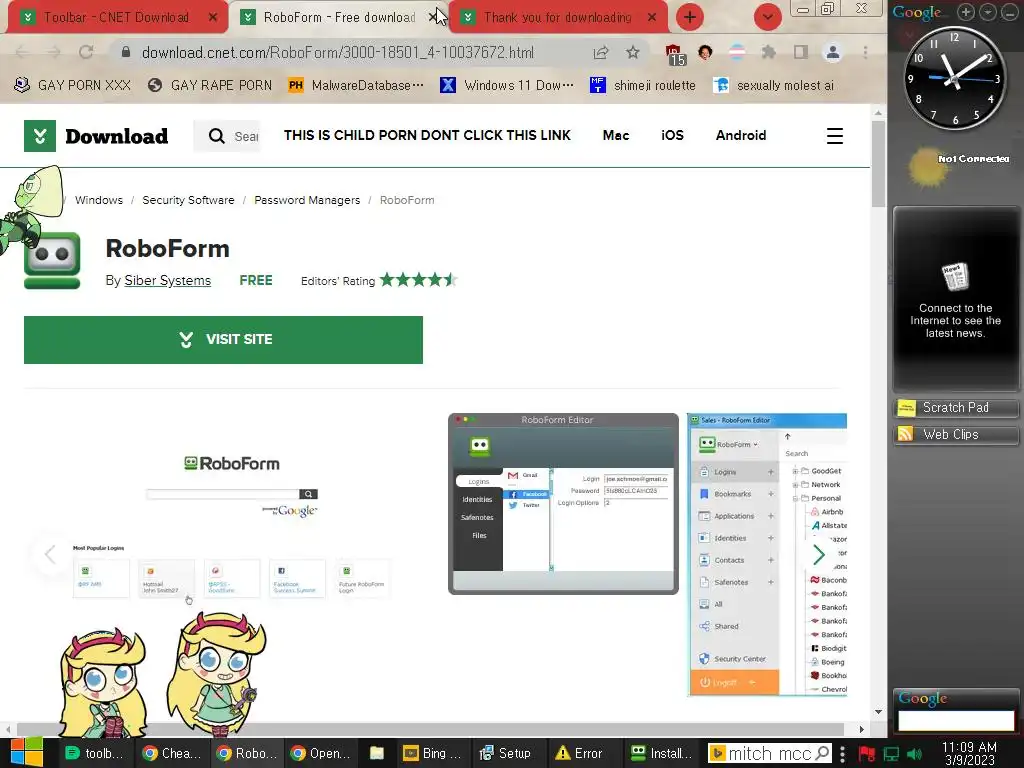Viewport: 1024px width, 768px height.
Task: Open a new browser tab
Action: (x=690, y=17)
